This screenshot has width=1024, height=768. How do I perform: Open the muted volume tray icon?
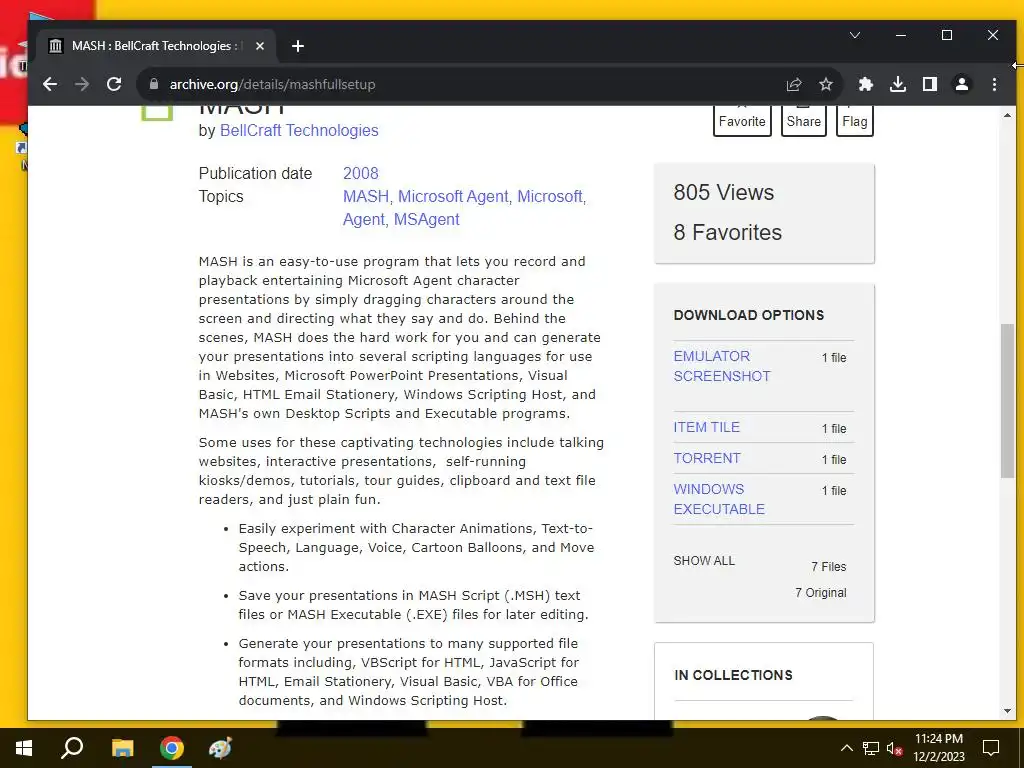(x=895, y=748)
